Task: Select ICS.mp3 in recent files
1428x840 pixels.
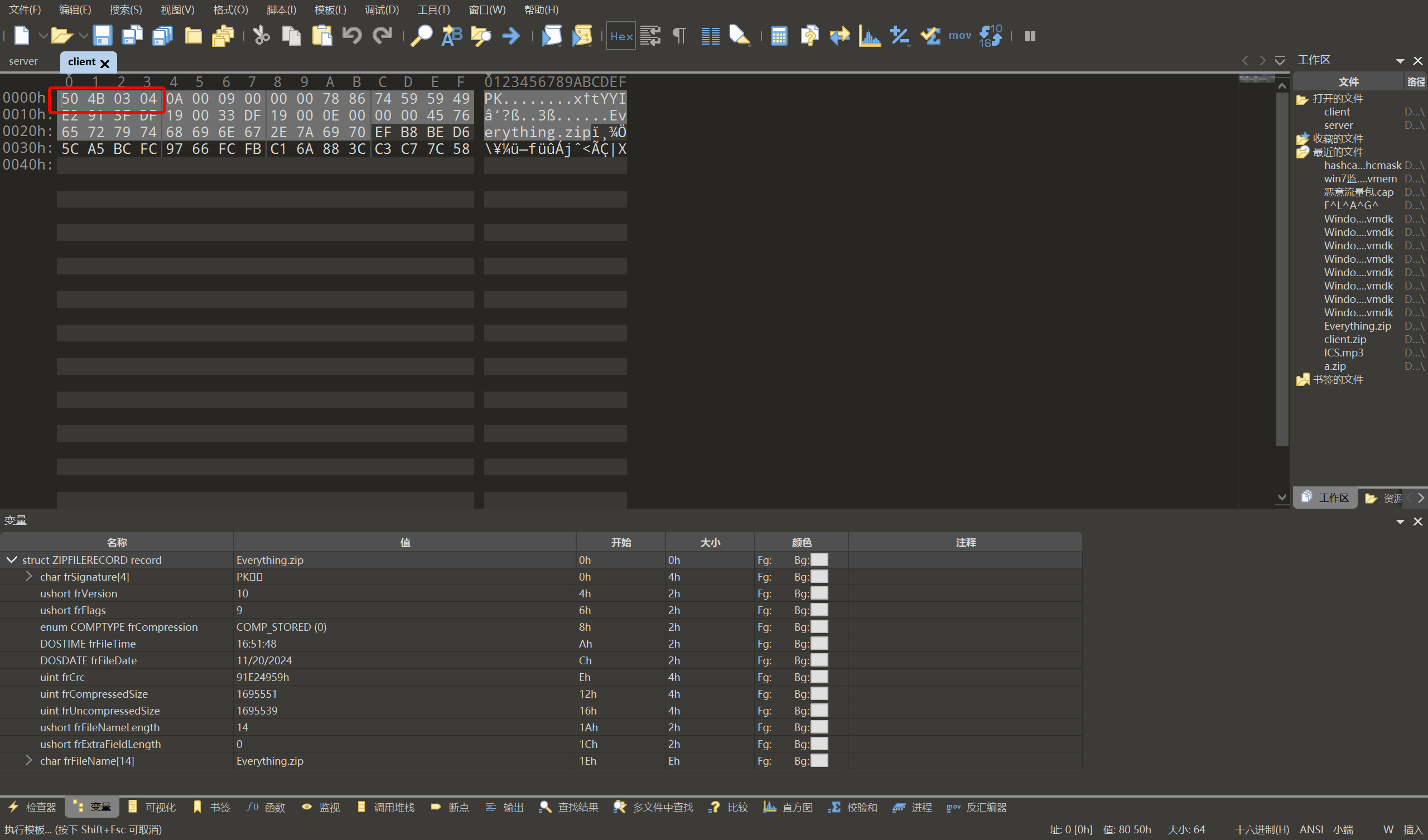Action: [x=1344, y=353]
